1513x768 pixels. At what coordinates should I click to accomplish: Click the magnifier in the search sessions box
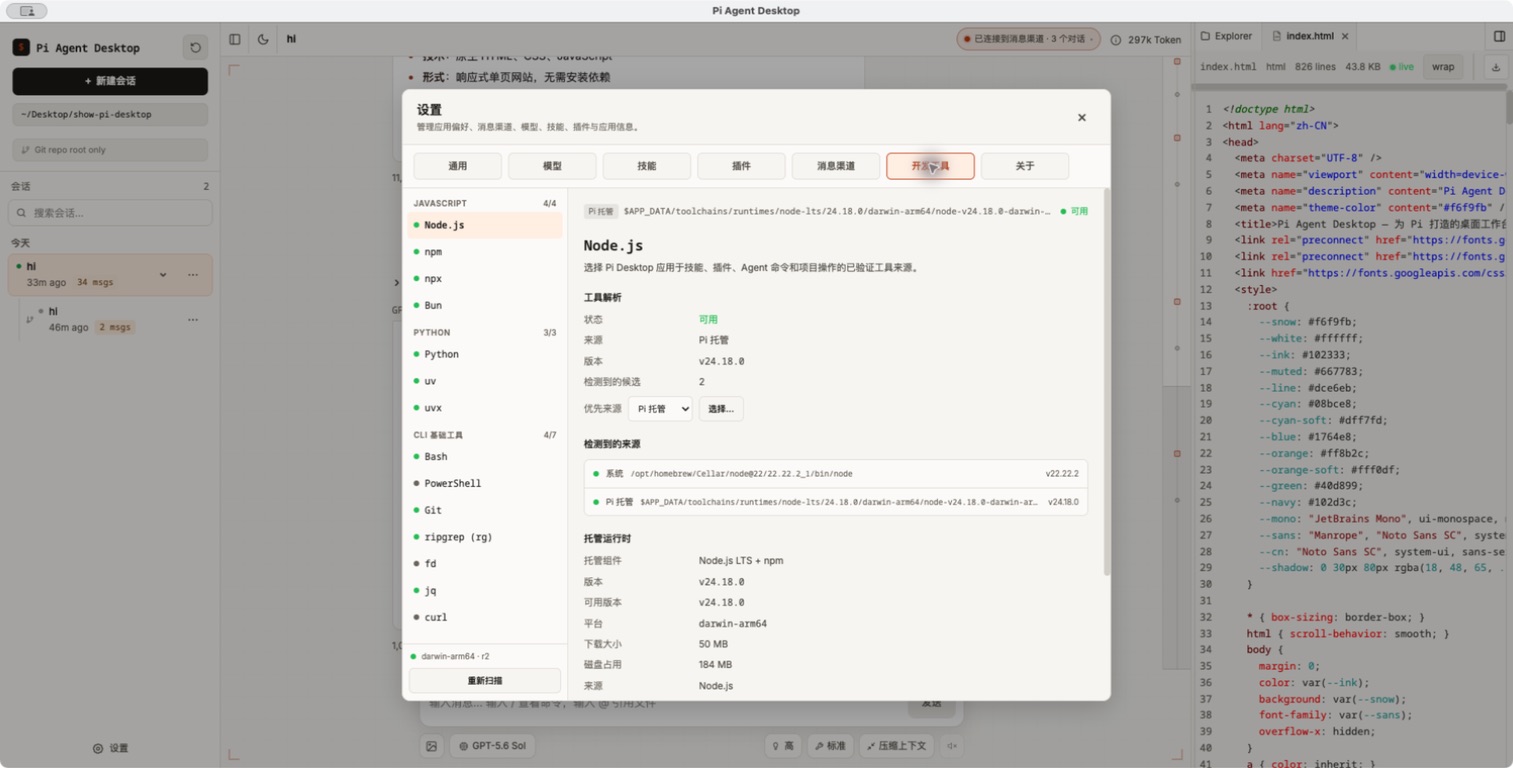(22, 213)
